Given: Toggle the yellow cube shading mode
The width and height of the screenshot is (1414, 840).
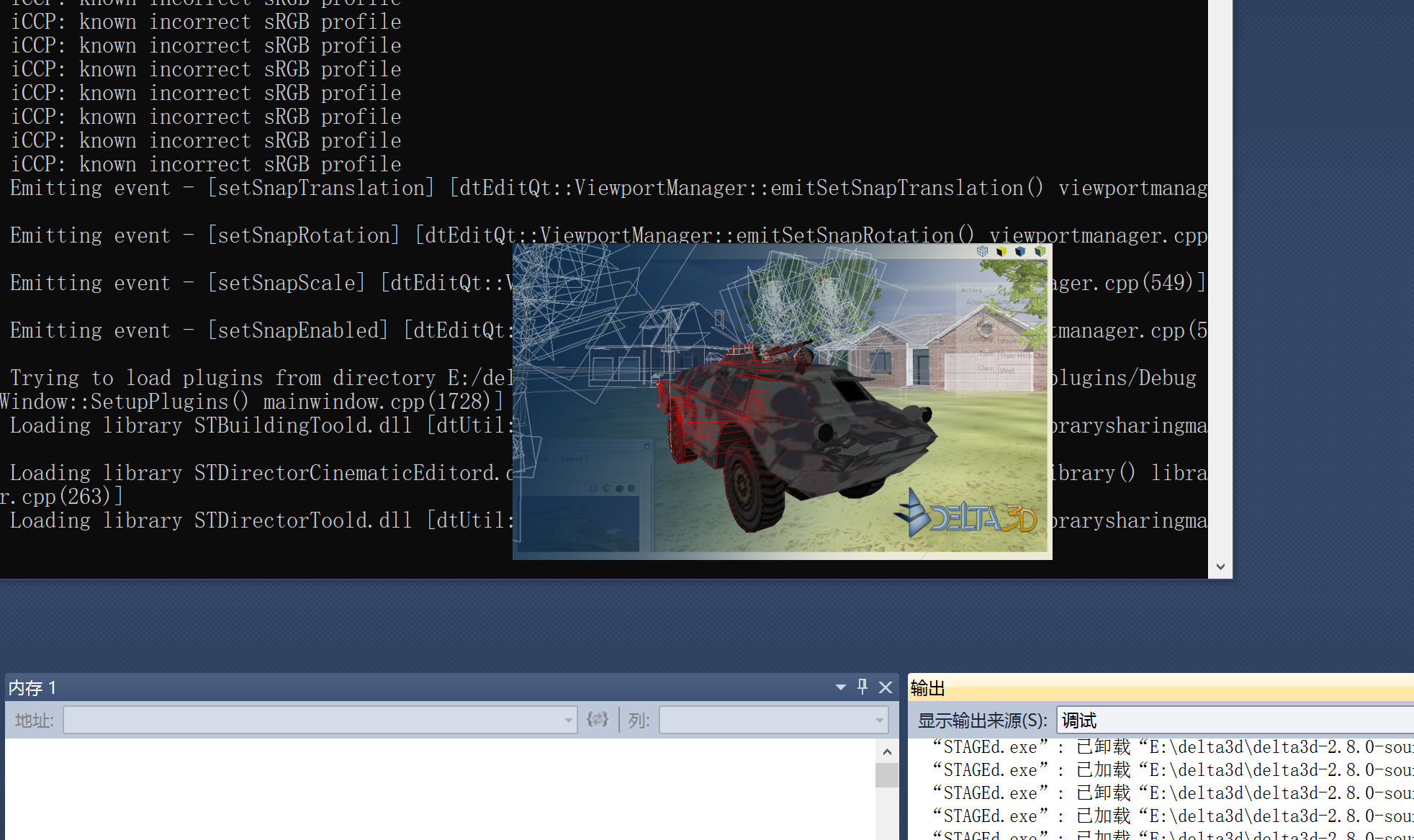Looking at the screenshot, I should click(1001, 251).
